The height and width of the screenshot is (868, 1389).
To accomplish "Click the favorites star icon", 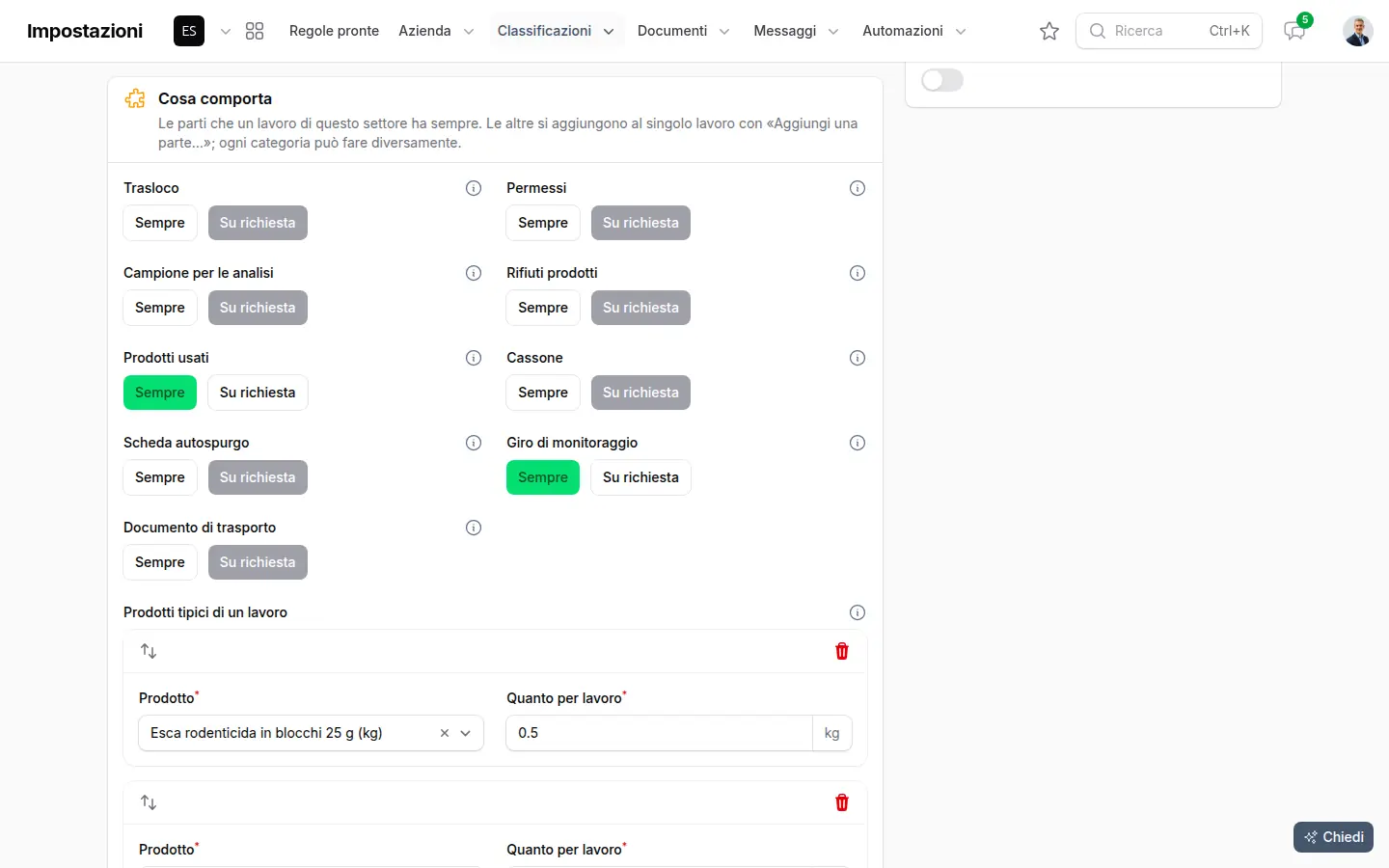I will 1049,31.
